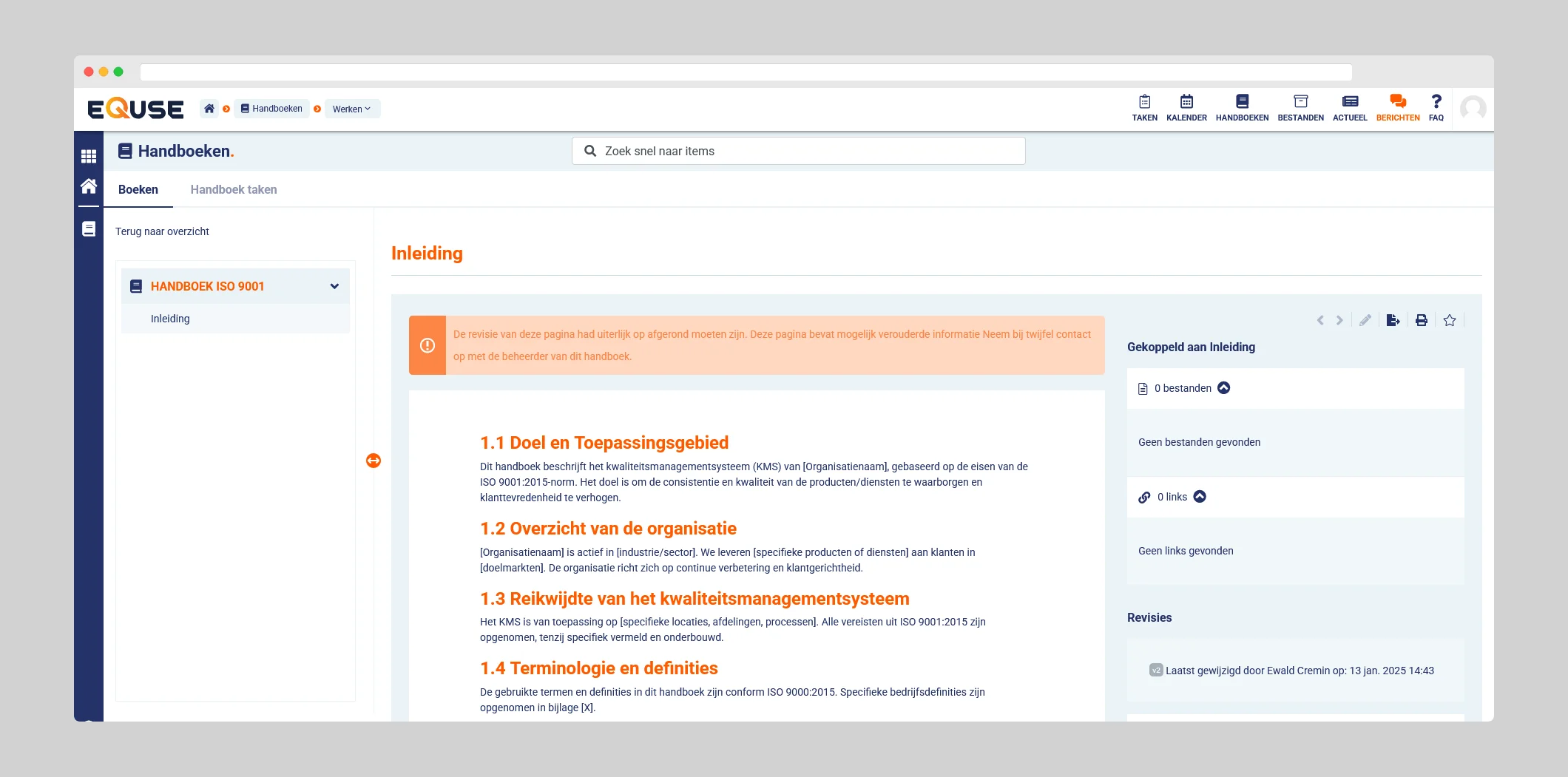Select Inleiding in the handbook tree
This screenshot has height=777, width=1568.
click(170, 319)
